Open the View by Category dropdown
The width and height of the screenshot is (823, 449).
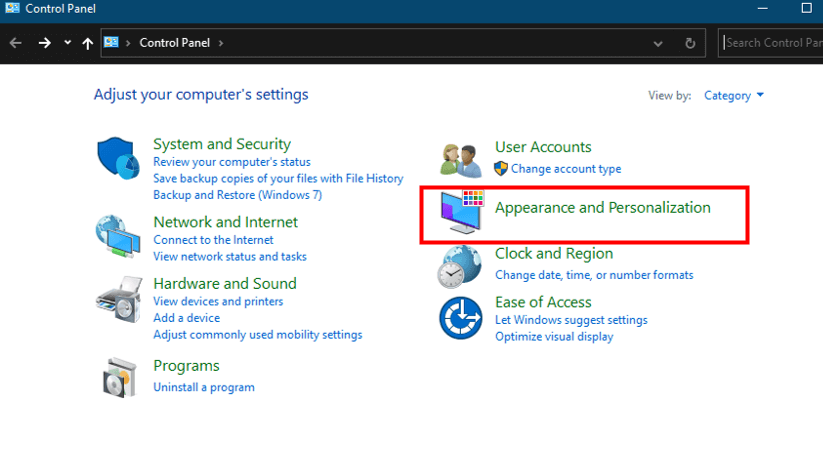pyautogui.click(x=734, y=96)
